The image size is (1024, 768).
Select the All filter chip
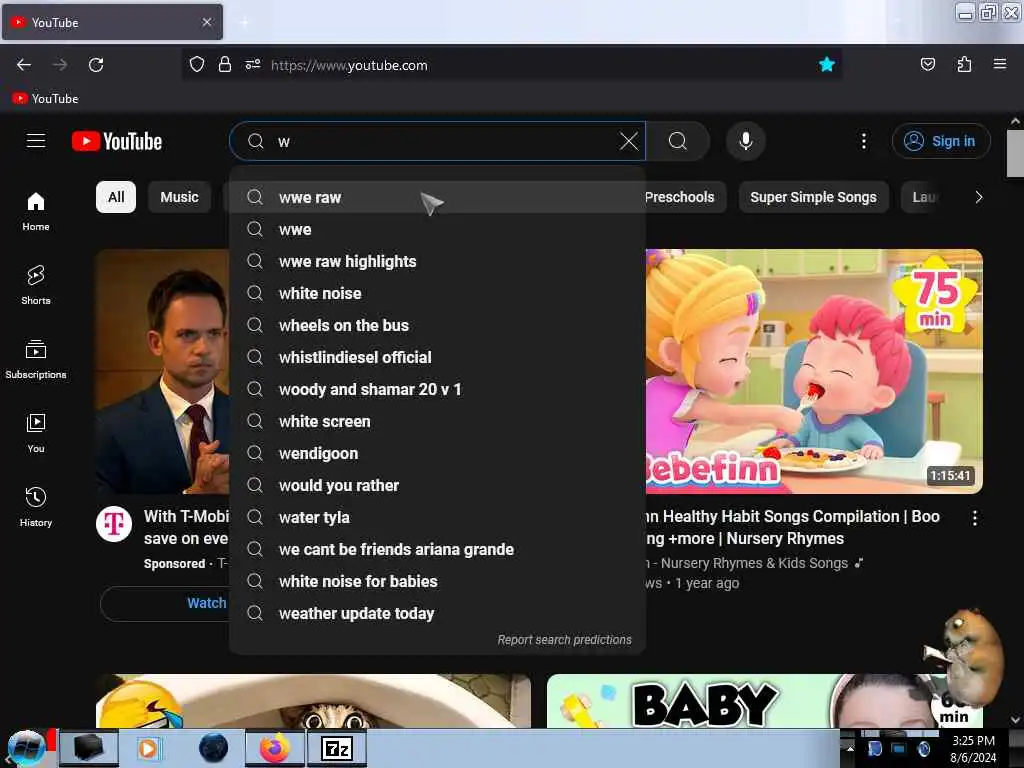tap(116, 197)
